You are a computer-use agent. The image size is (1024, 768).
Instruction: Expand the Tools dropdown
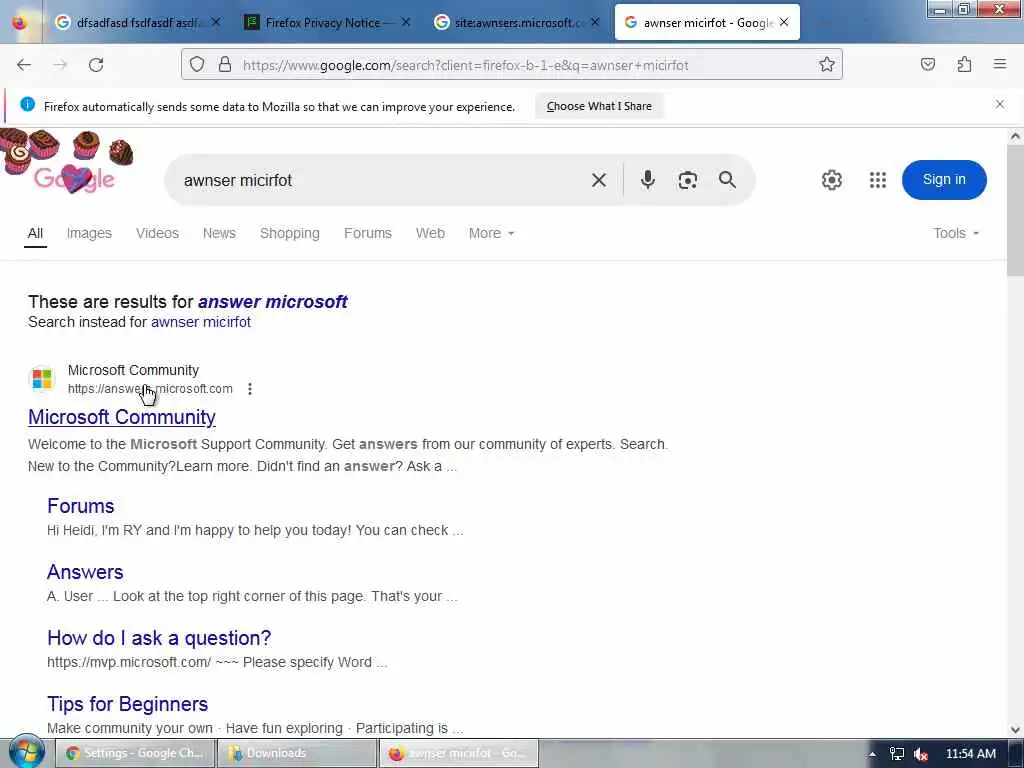pos(955,233)
